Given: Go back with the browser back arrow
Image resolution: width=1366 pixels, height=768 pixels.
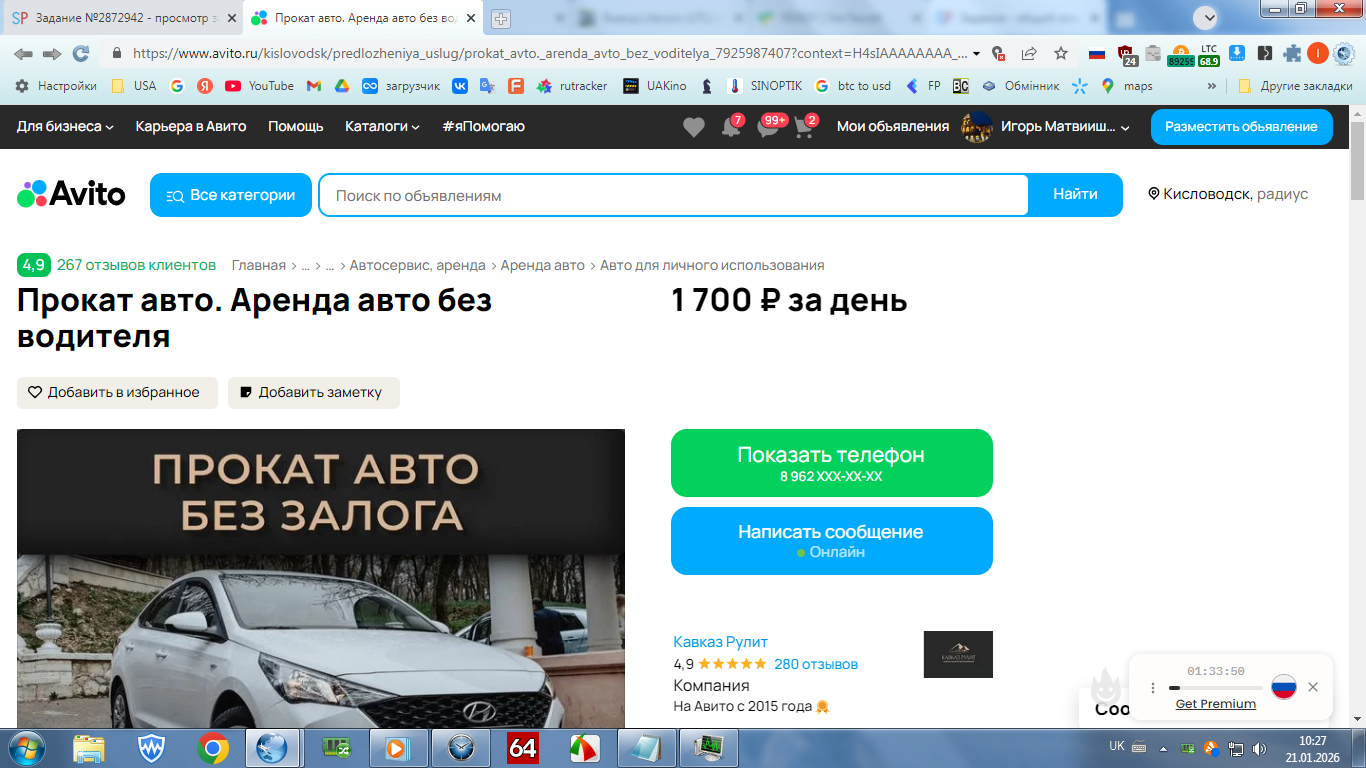Looking at the screenshot, I should tap(23, 53).
